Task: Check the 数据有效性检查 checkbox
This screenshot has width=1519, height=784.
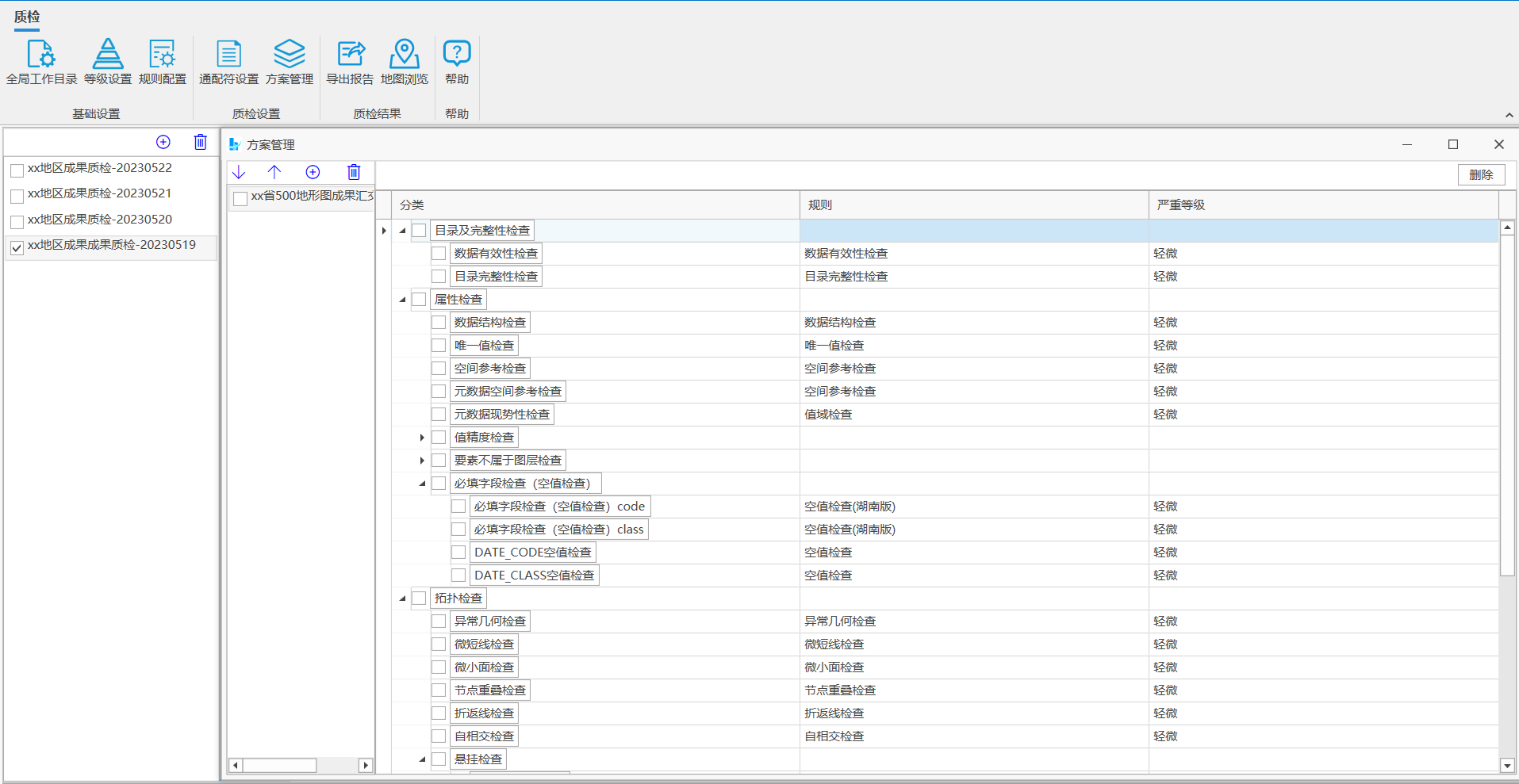Action: pos(439,254)
